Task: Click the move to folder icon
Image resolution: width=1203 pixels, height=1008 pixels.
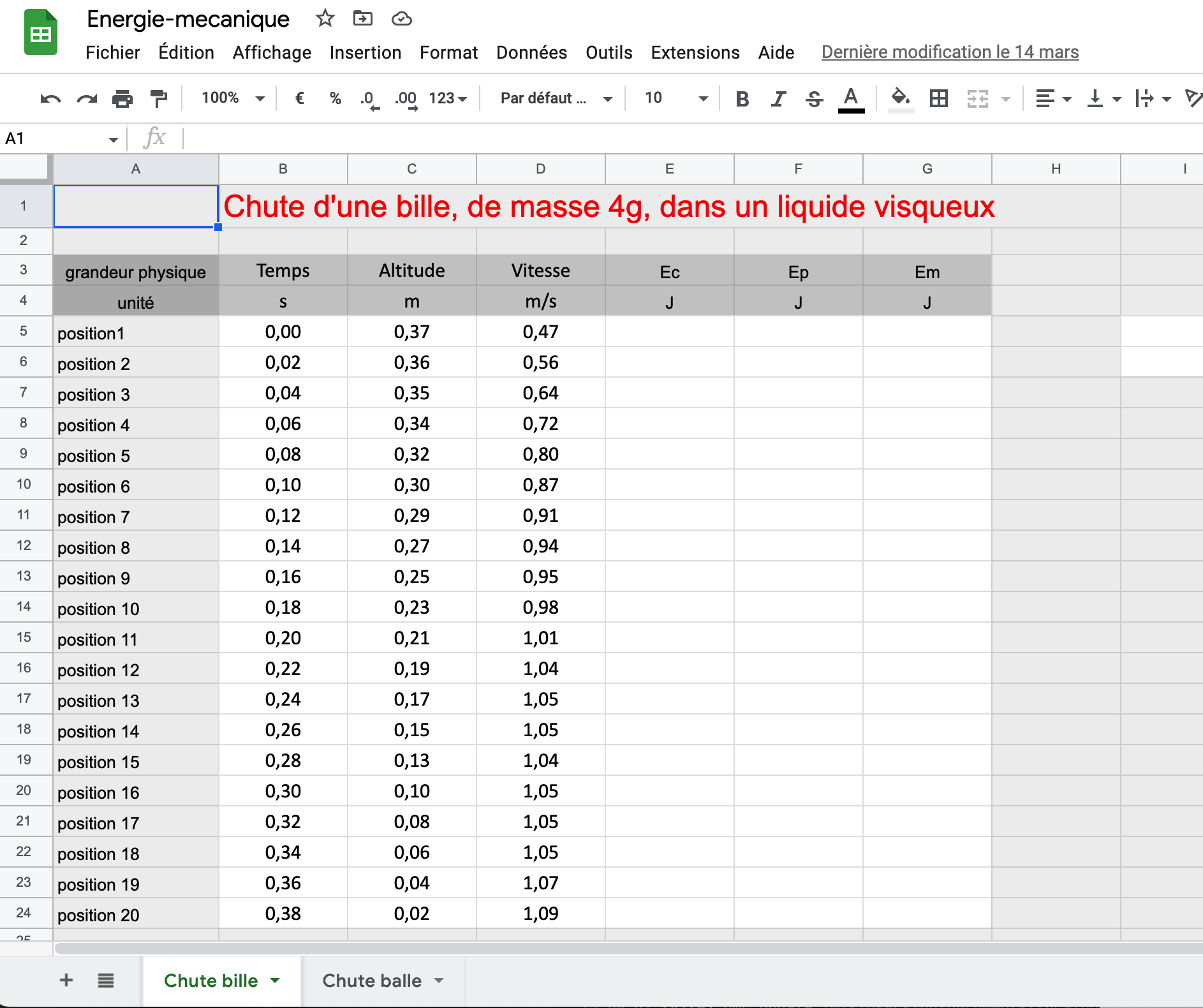Action: coord(362,19)
